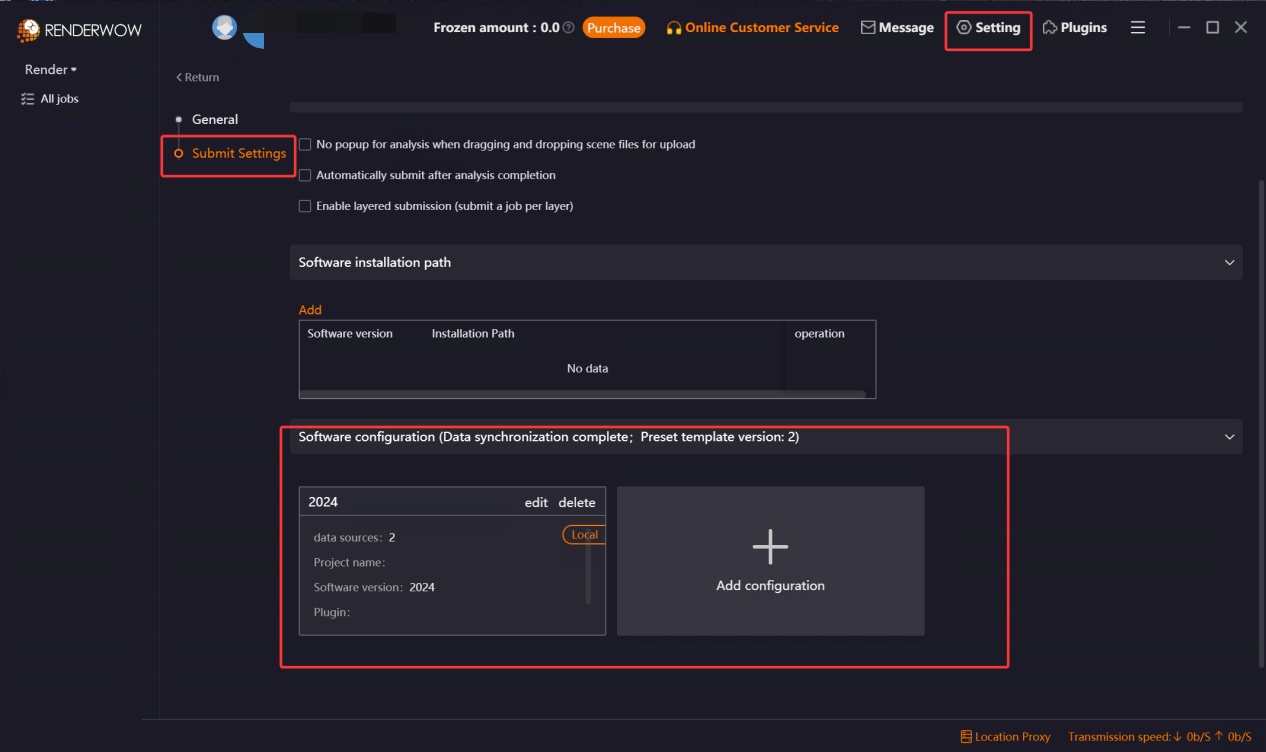
Task: Click the Software version column header
Action: (350, 334)
